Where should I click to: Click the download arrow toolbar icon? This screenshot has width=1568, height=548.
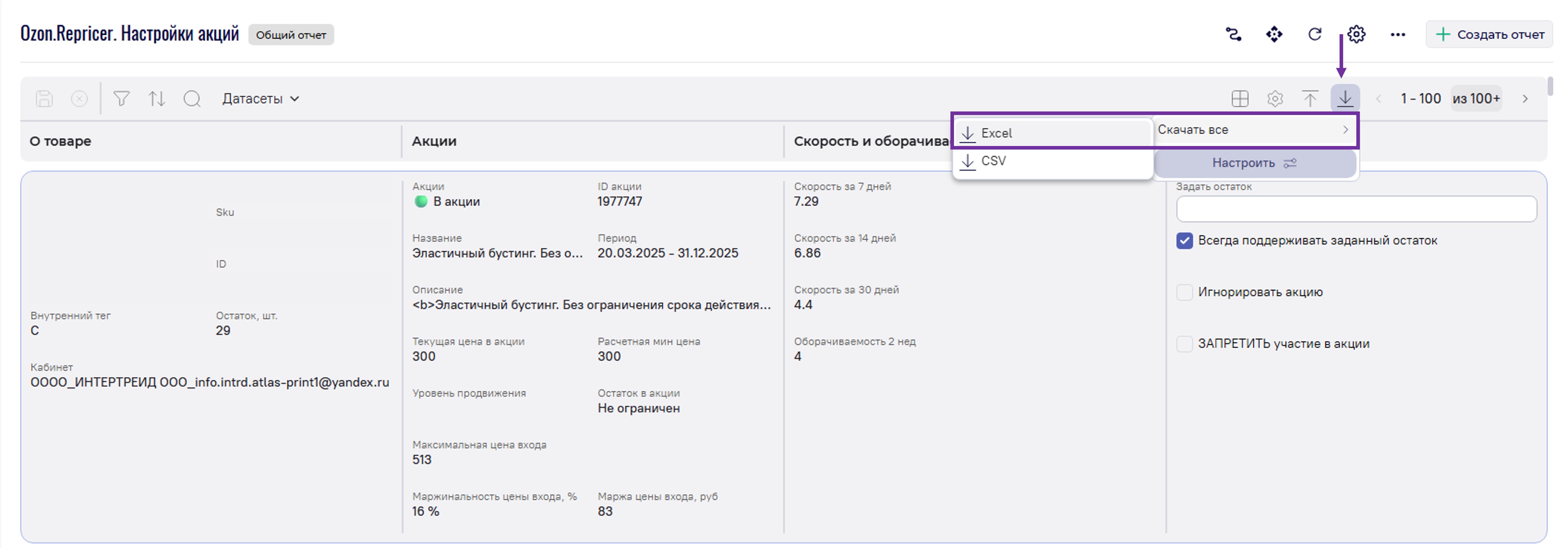1345,98
